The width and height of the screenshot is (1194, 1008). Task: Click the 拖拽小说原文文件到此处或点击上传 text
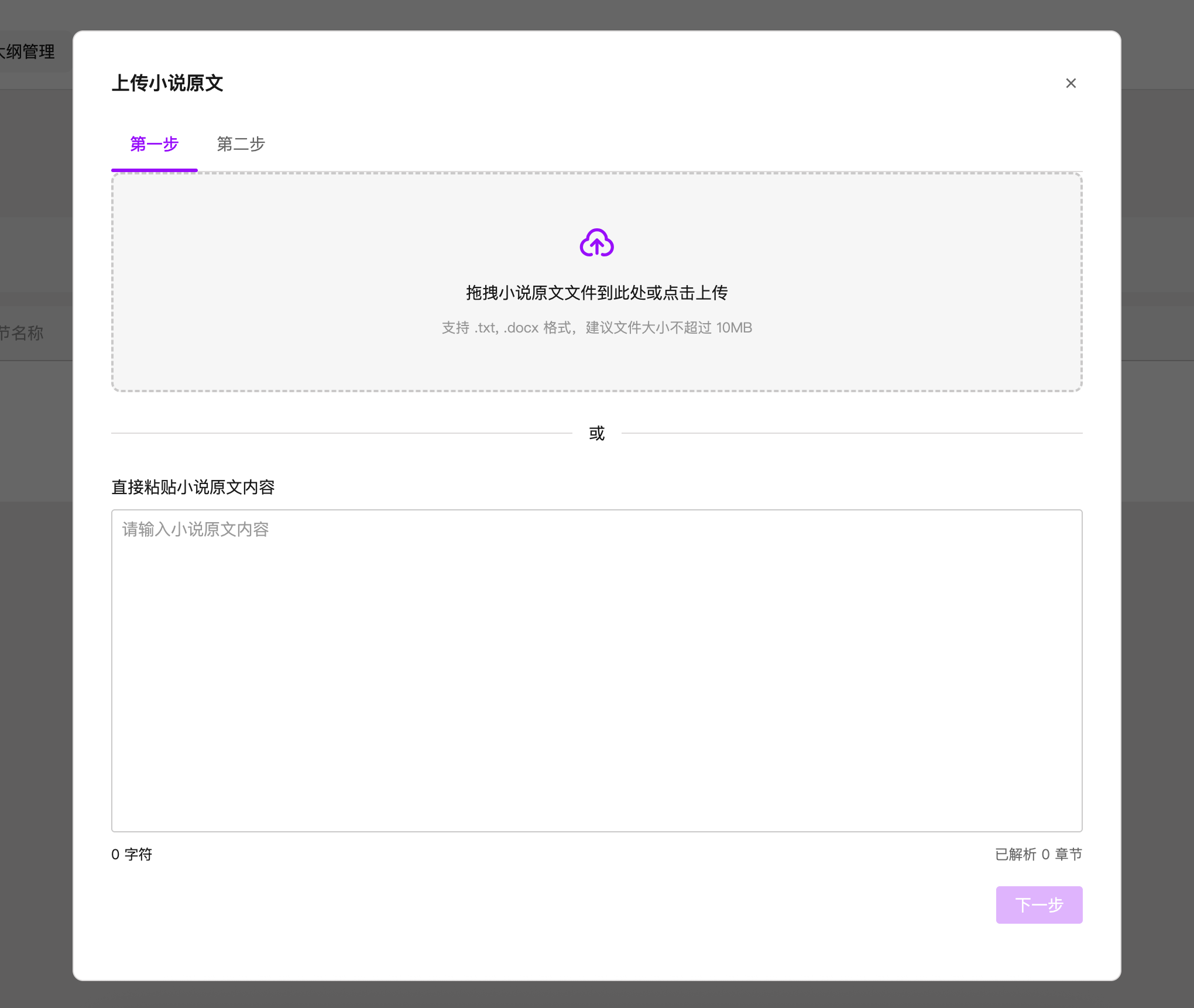coord(596,293)
